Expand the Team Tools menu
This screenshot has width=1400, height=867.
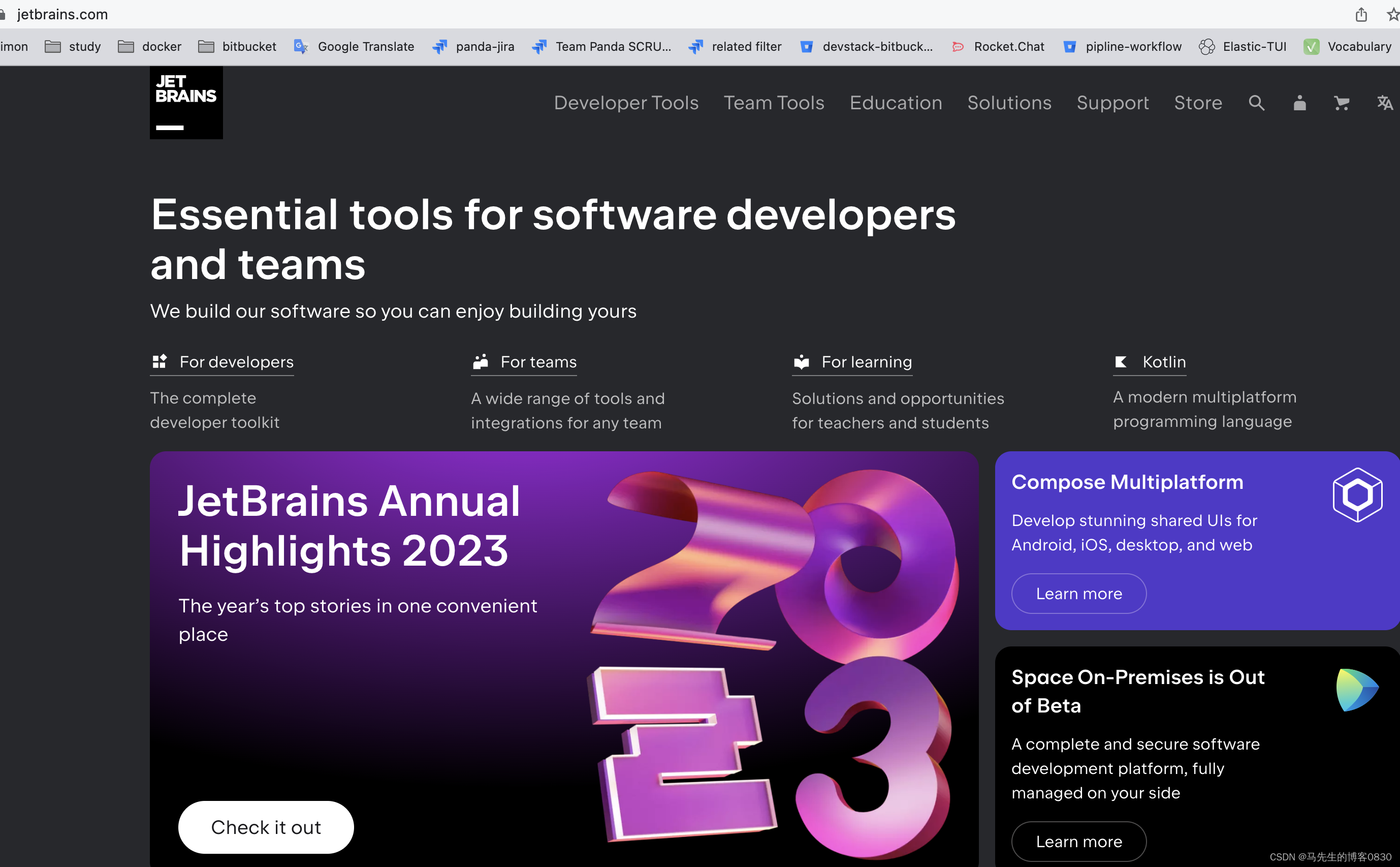pyautogui.click(x=774, y=103)
